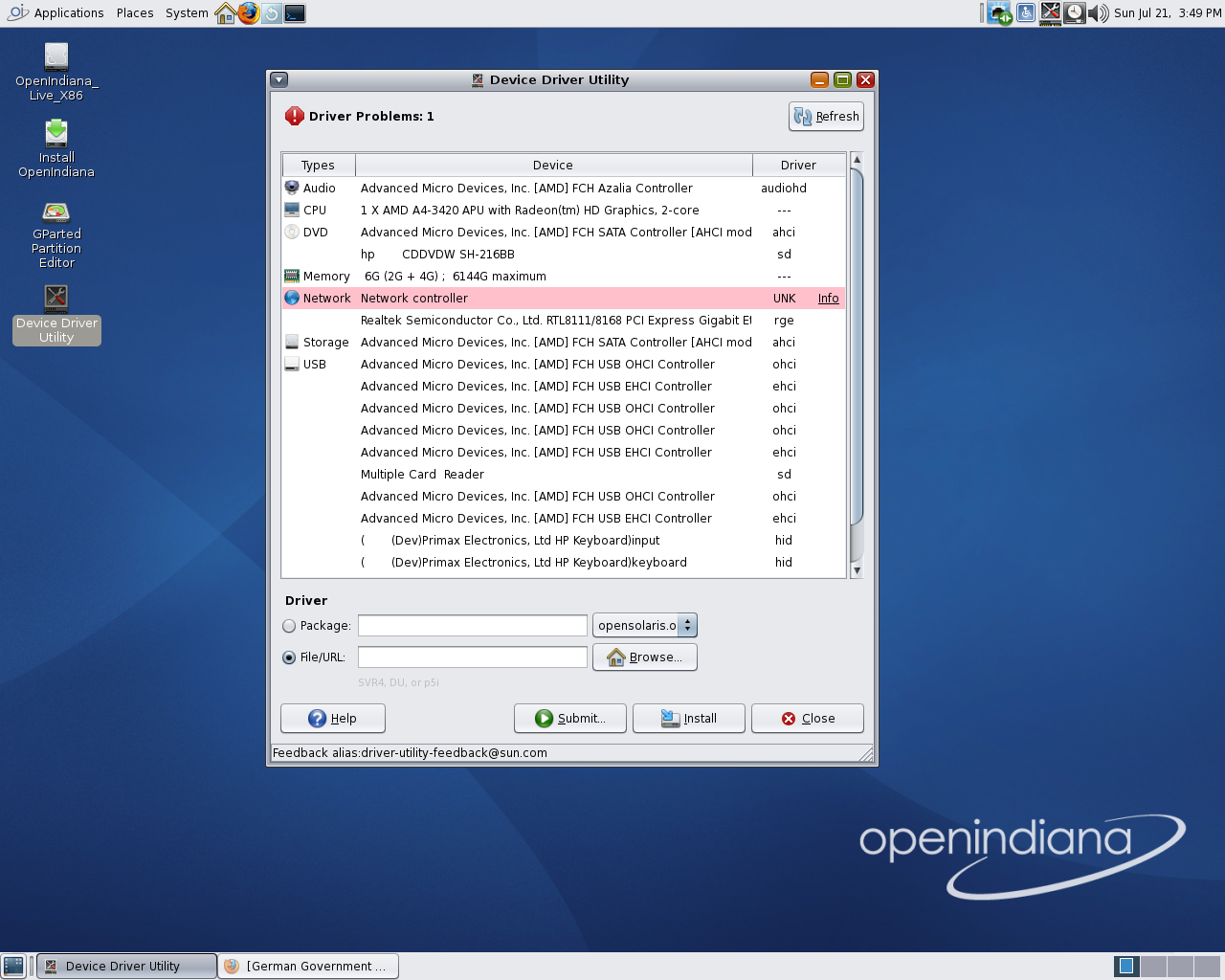The image size is (1225, 980).
Task: Click the DVD device type icon
Action: (x=292, y=232)
